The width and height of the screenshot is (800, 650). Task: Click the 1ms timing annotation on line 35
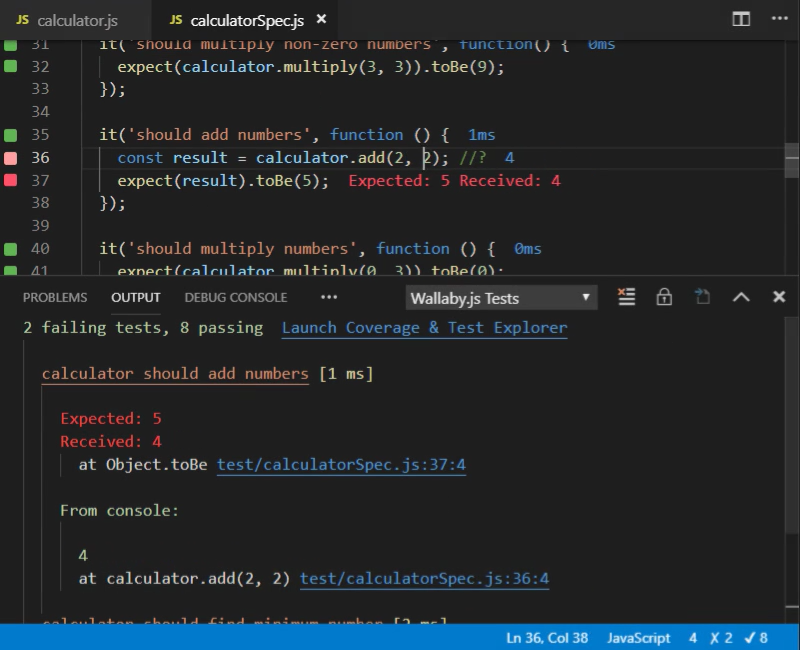[x=482, y=135]
